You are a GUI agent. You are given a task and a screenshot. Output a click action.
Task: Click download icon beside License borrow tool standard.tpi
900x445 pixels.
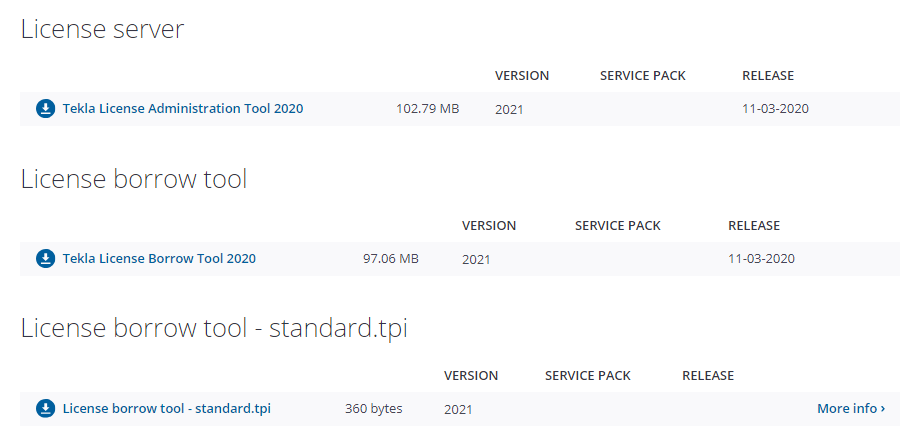45,409
